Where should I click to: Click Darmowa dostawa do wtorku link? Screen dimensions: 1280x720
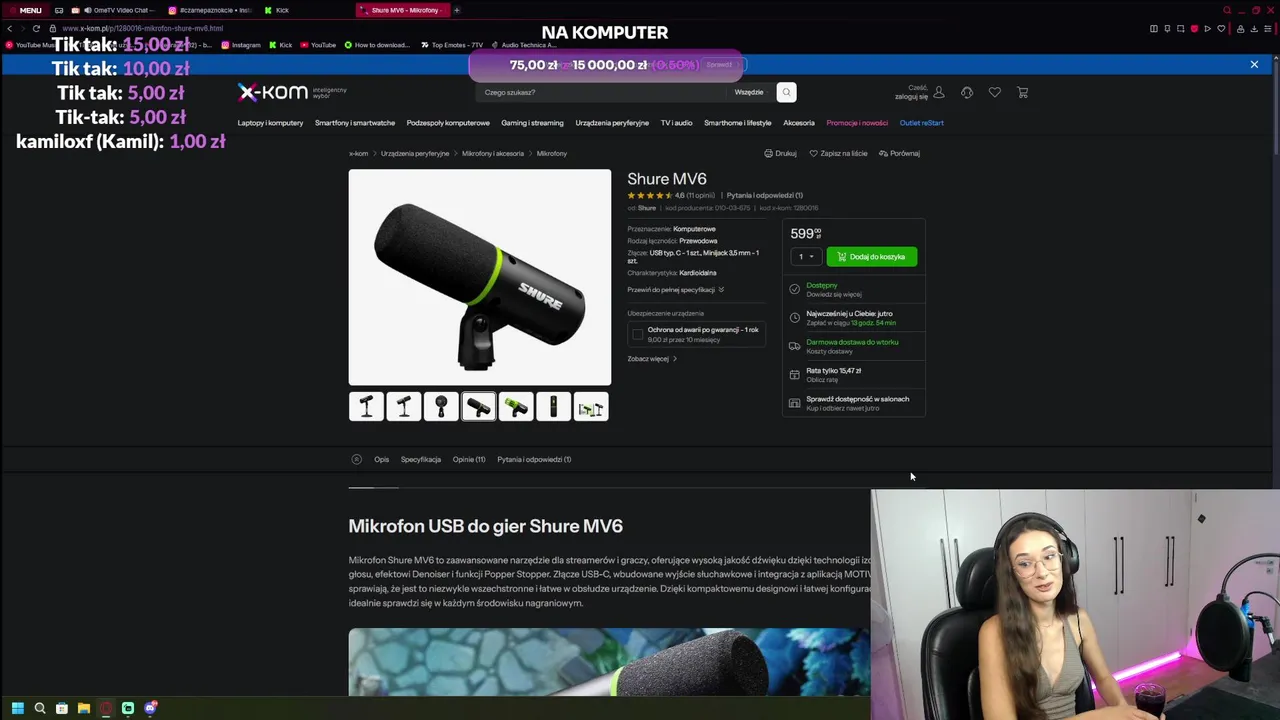coord(852,342)
